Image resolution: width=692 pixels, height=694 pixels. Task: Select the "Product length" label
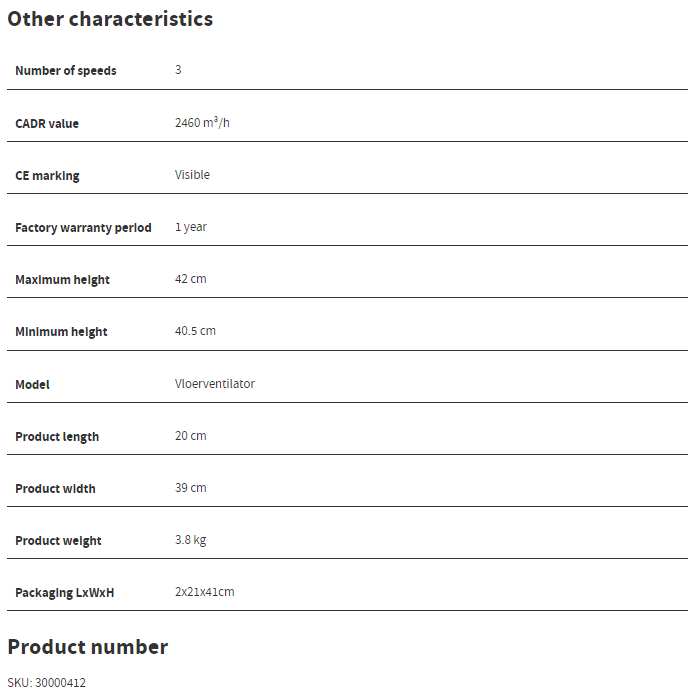57,437
